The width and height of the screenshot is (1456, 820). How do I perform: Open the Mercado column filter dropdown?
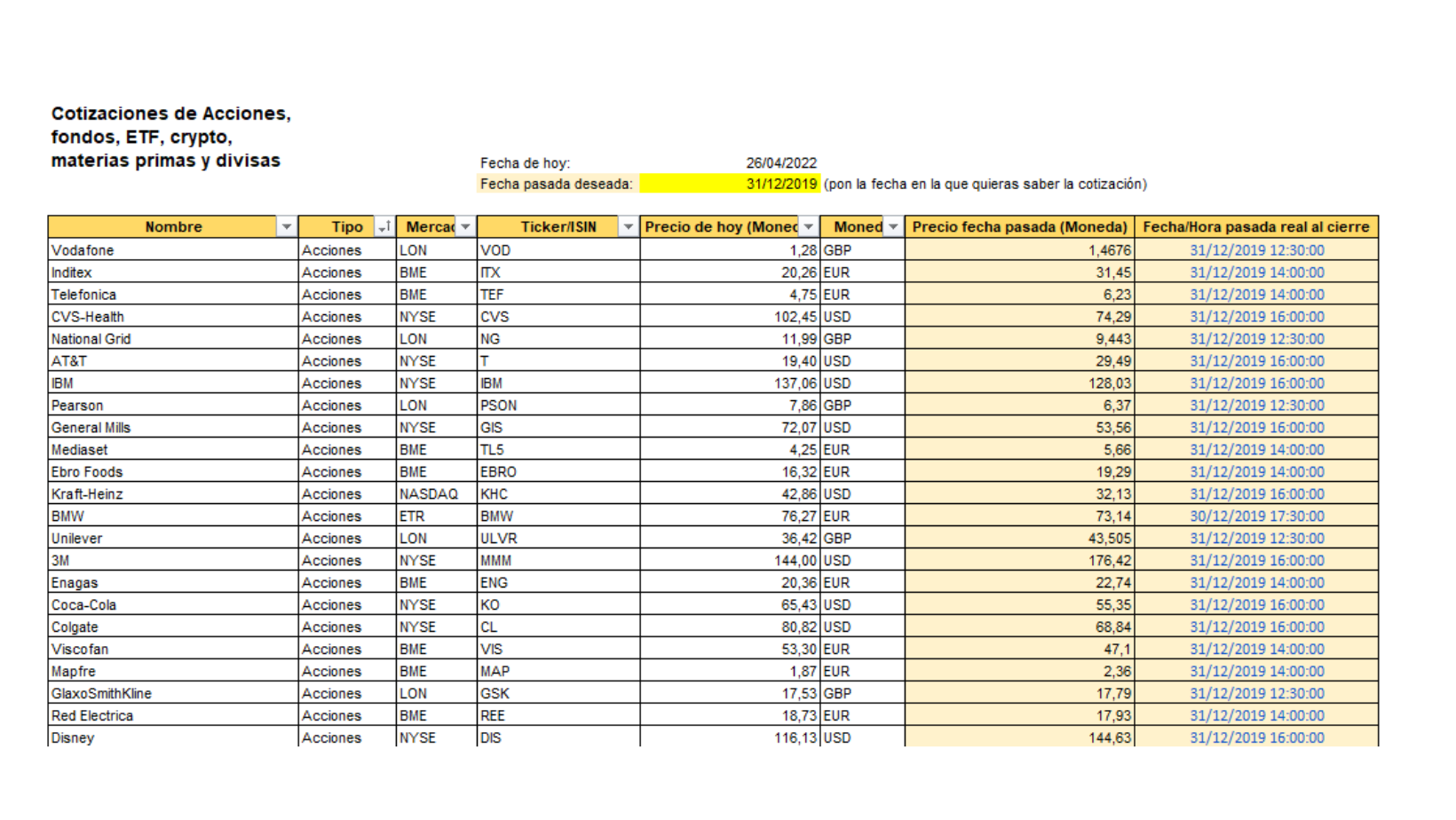pyautogui.click(x=465, y=227)
